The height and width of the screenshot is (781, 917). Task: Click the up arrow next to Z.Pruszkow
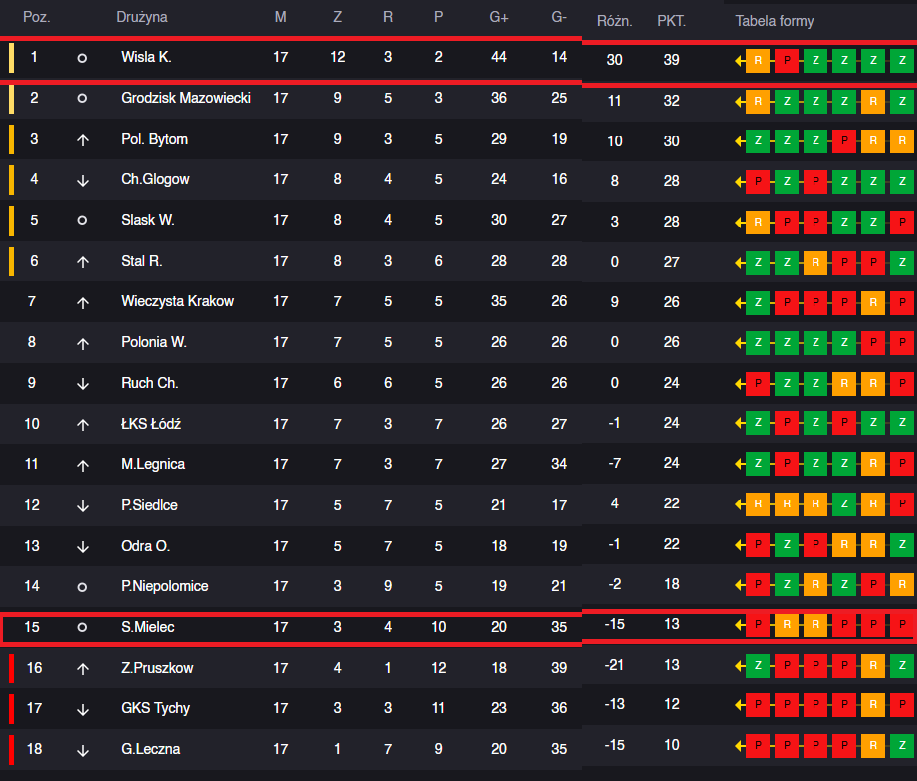point(83,669)
